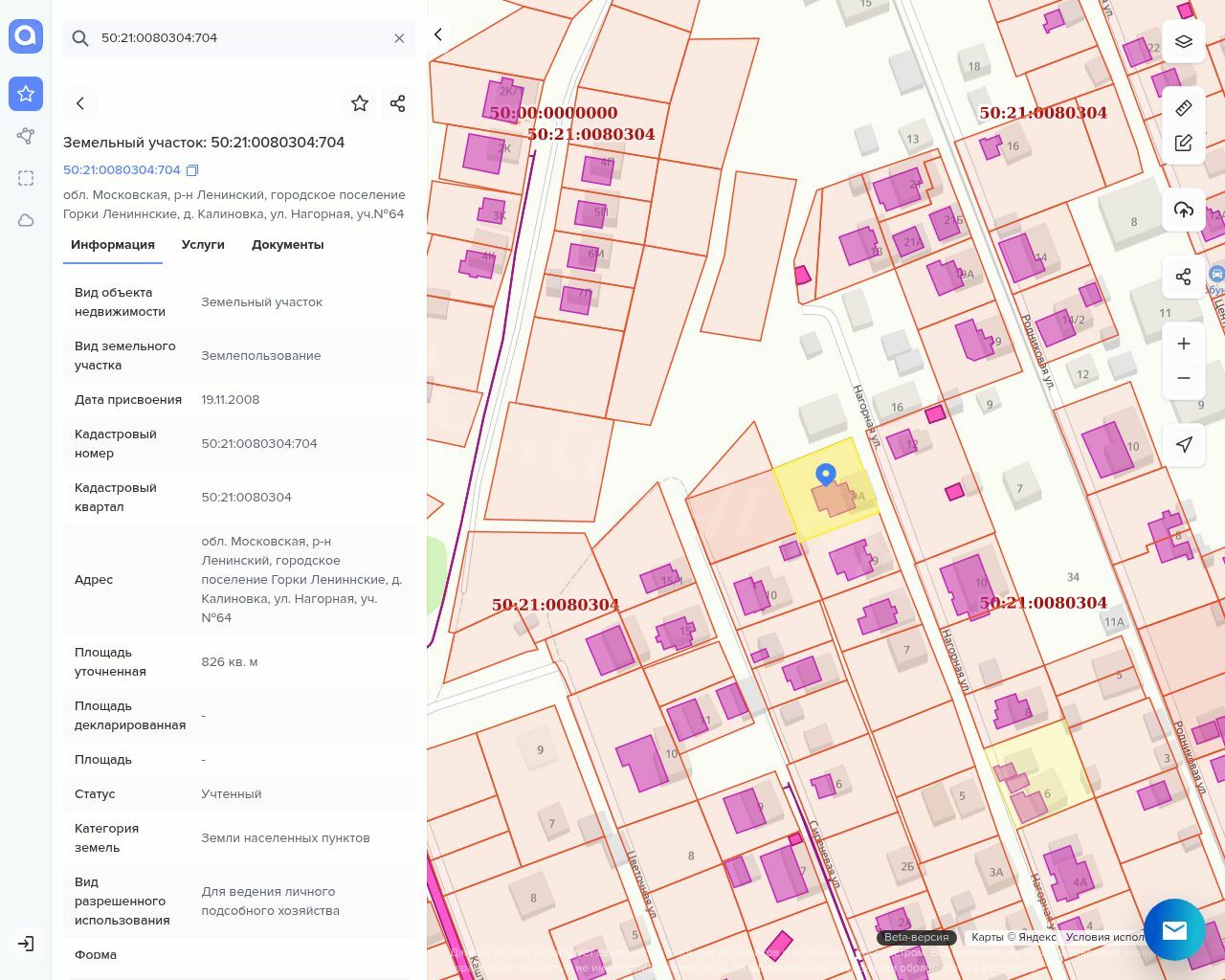Open the selection area tool in sidebar
Screen dimensions: 1225x980
[26, 178]
